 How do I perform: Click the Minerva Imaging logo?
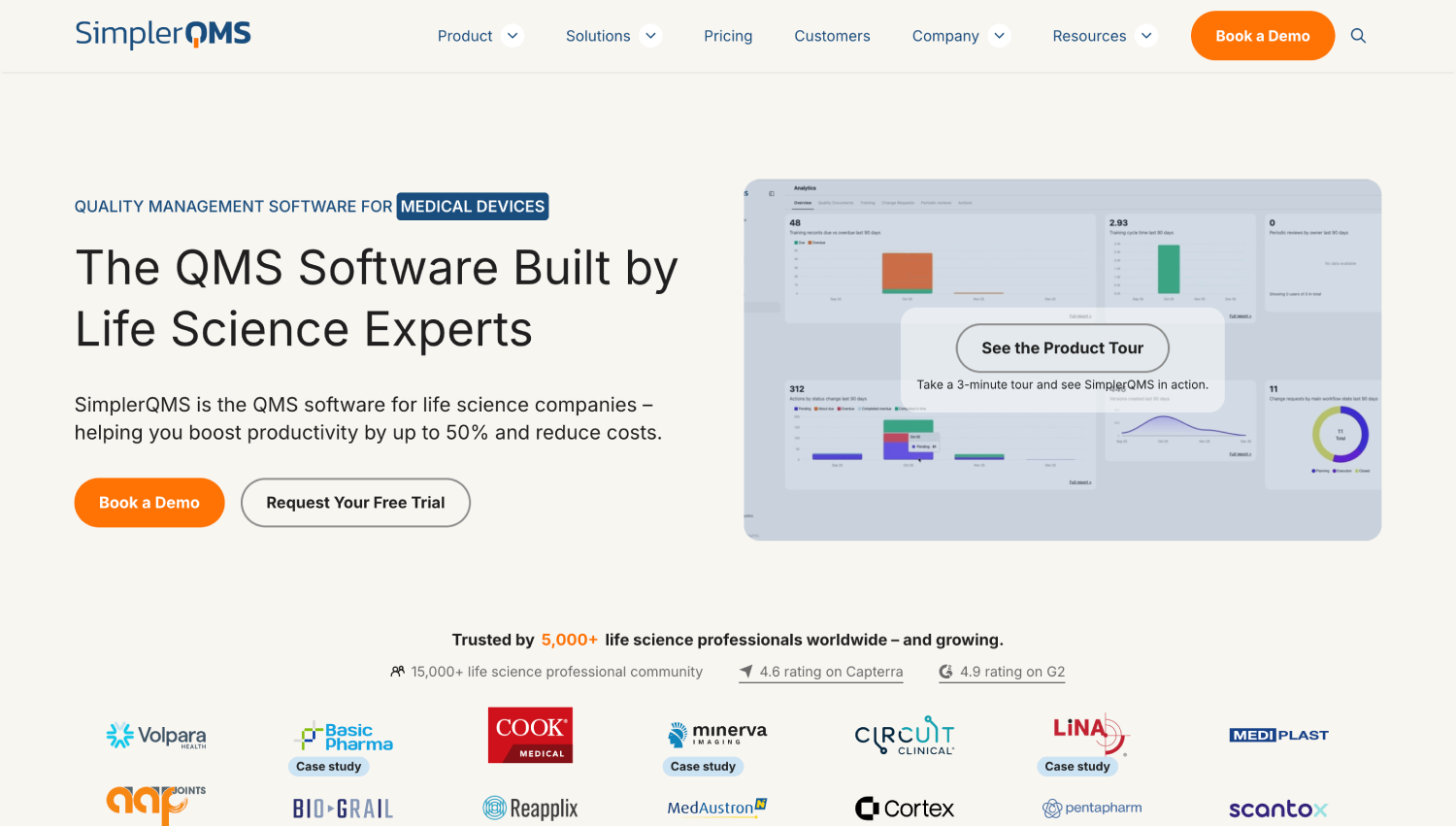[x=717, y=734]
